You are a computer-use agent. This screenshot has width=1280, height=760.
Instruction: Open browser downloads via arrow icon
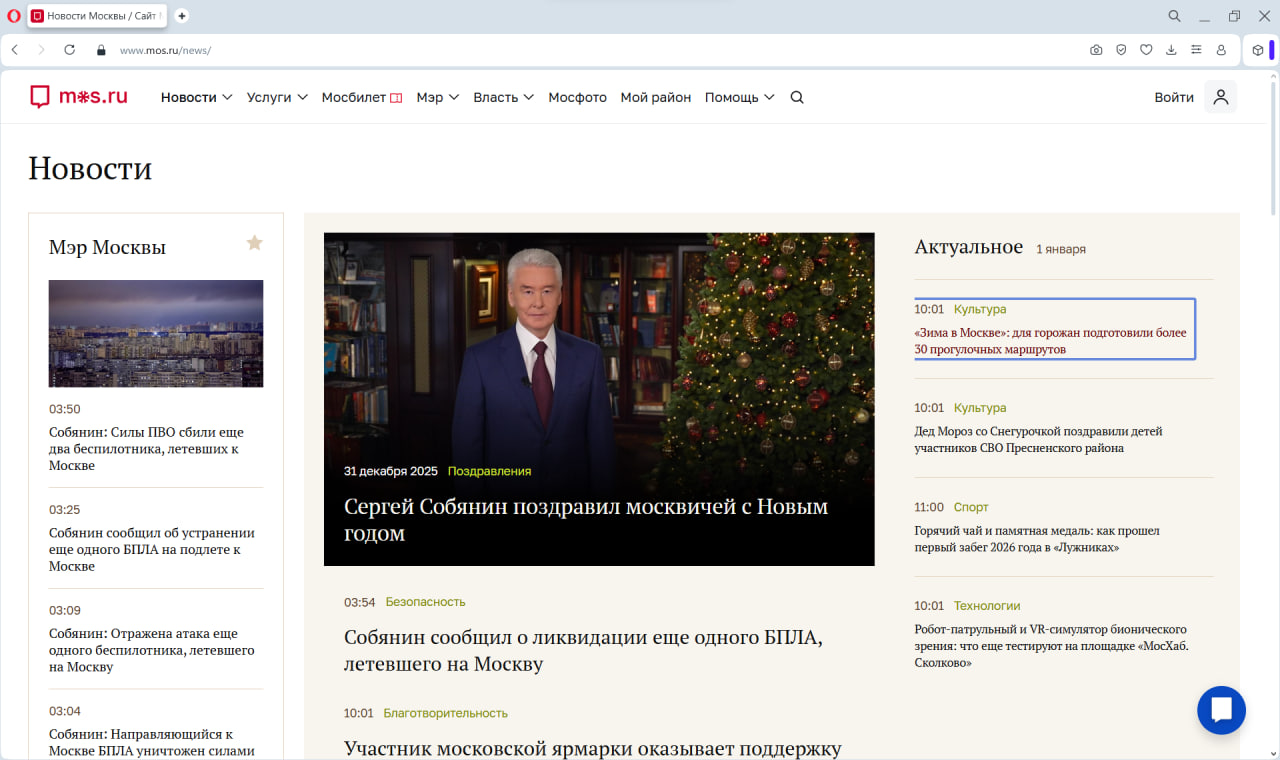coord(1170,49)
